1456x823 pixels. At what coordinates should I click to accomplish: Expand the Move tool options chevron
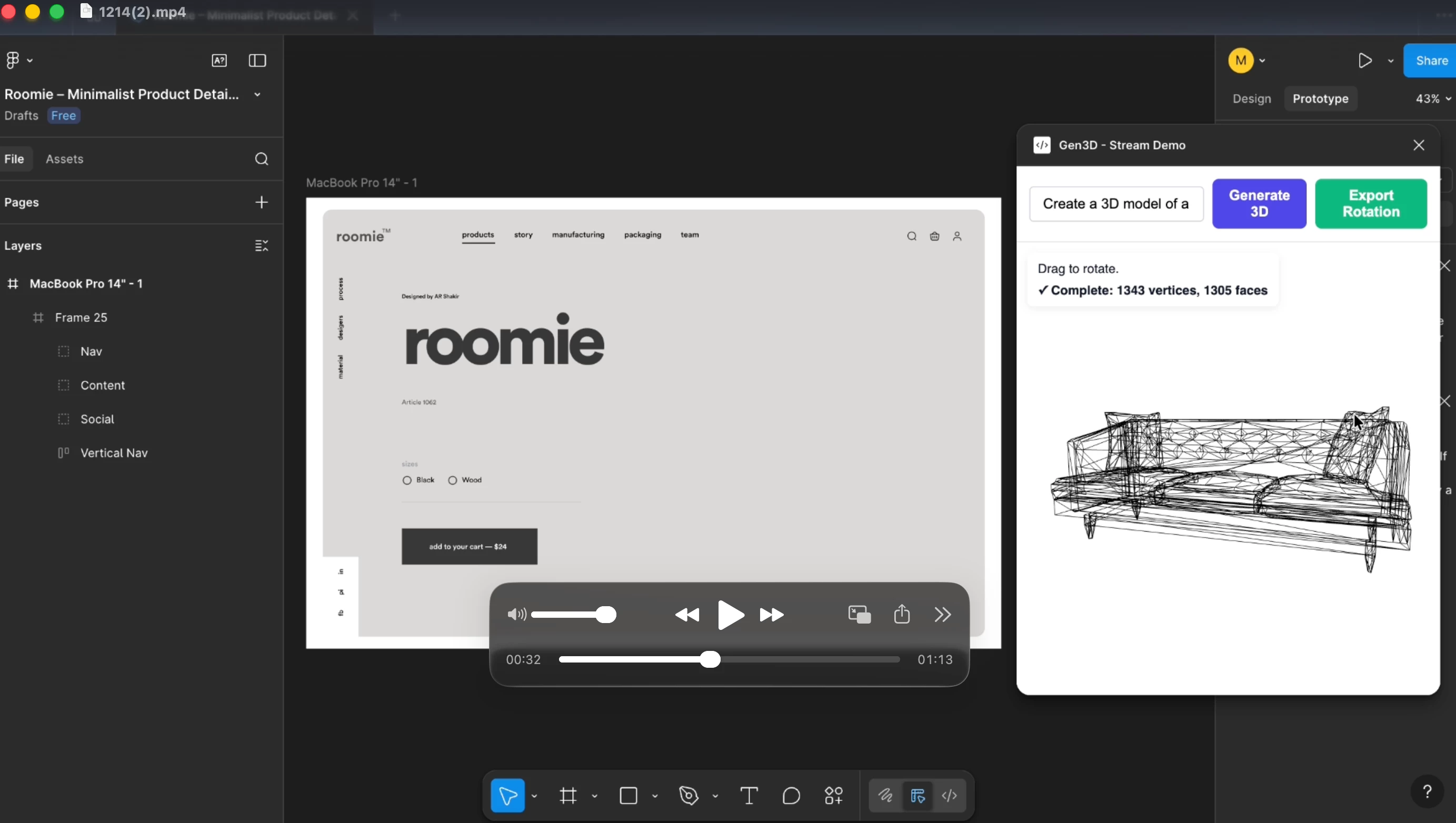(x=535, y=795)
